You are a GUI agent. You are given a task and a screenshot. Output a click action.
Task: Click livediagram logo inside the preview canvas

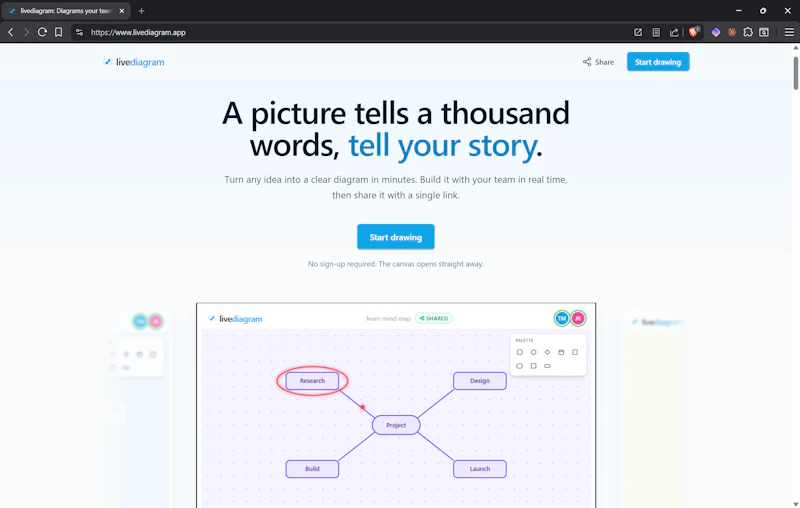point(235,319)
